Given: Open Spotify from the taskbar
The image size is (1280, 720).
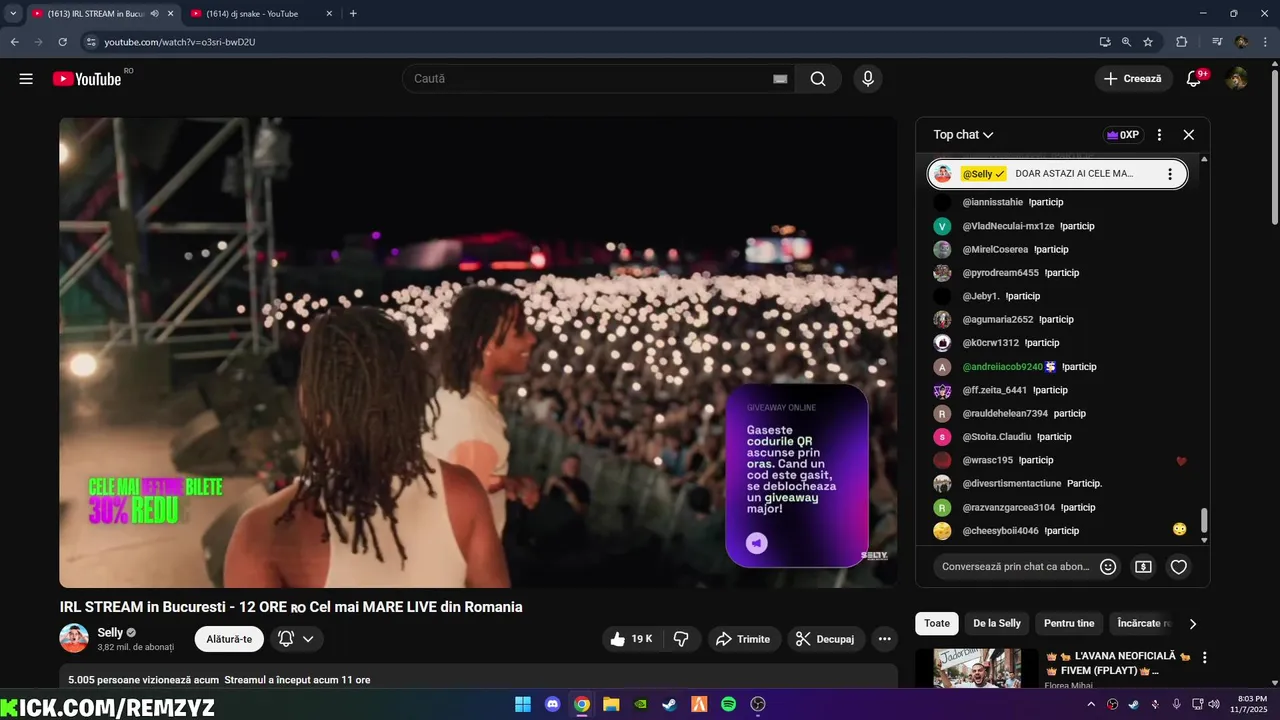Looking at the screenshot, I should click(x=728, y=704).
